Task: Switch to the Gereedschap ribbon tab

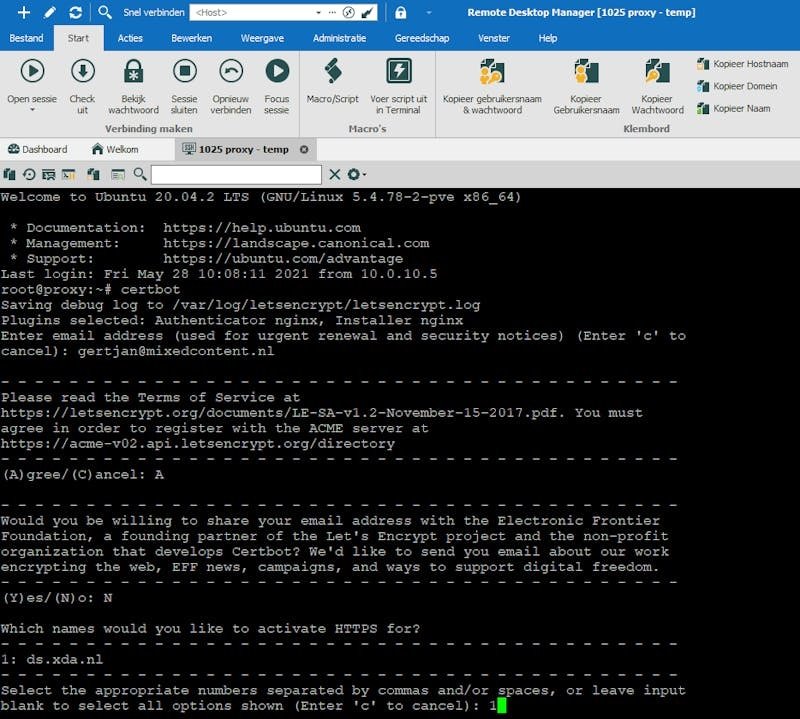Action: [x=422, y=38]
